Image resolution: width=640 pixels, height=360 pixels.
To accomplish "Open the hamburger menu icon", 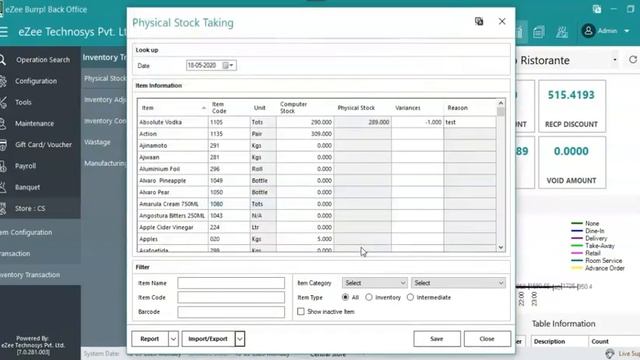I will pyautogui.click(x=4, y=32).
